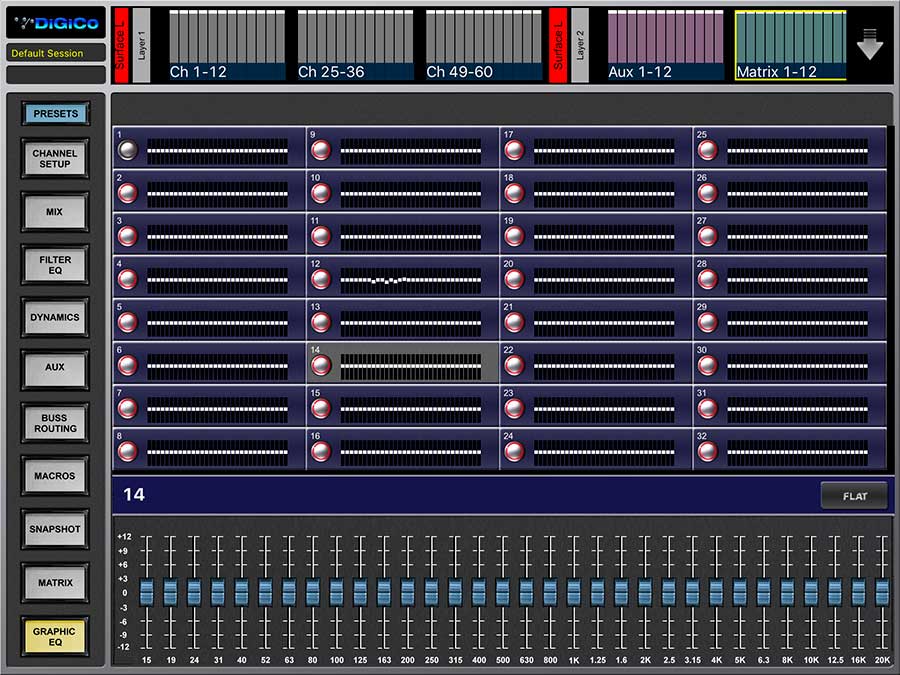The image size is (900, 675).
Task: Open the PRESETS page
Action: pyautogui.click(x=55, y=114)
